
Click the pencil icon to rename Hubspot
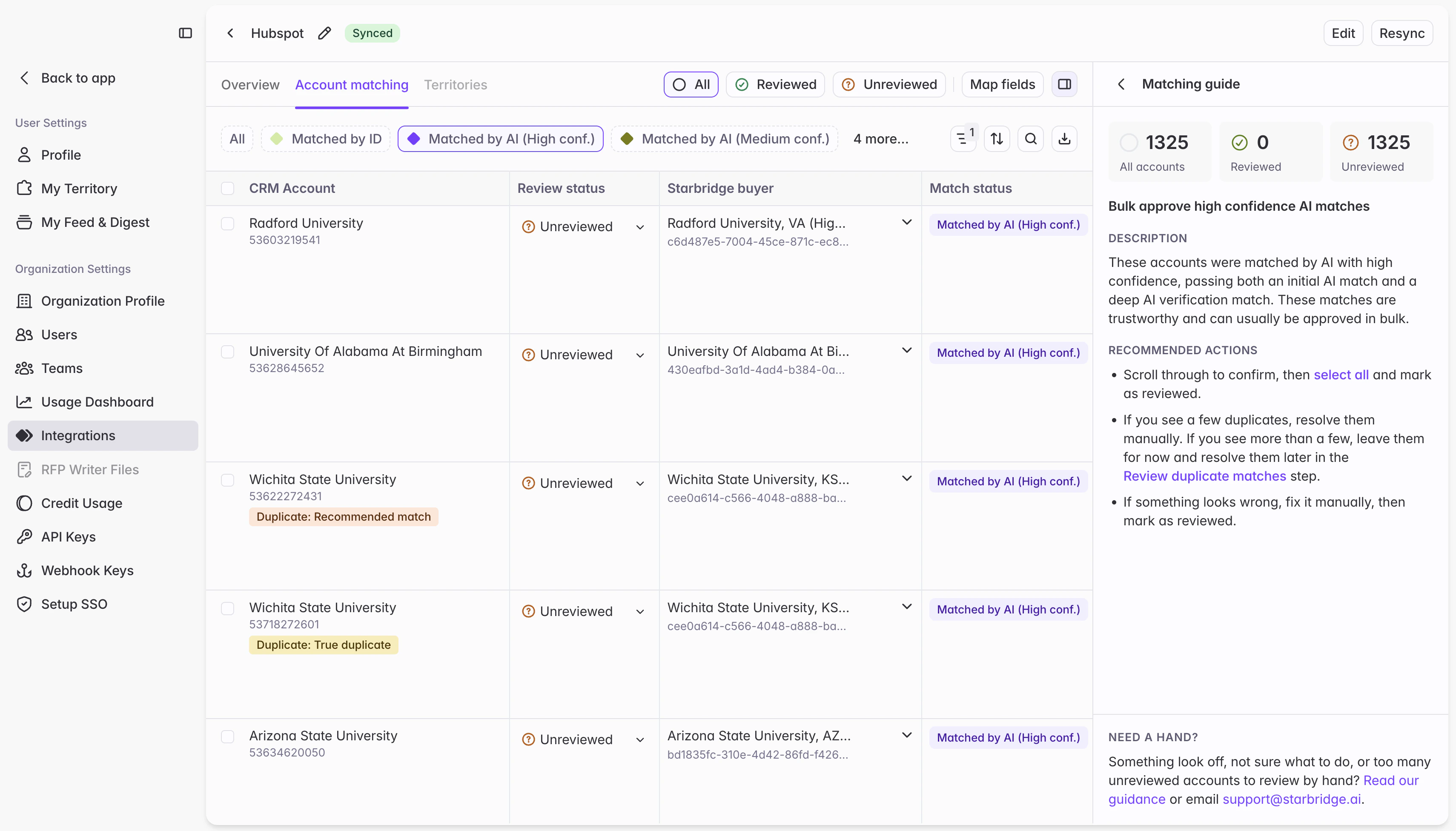click(x=324, y=33)
